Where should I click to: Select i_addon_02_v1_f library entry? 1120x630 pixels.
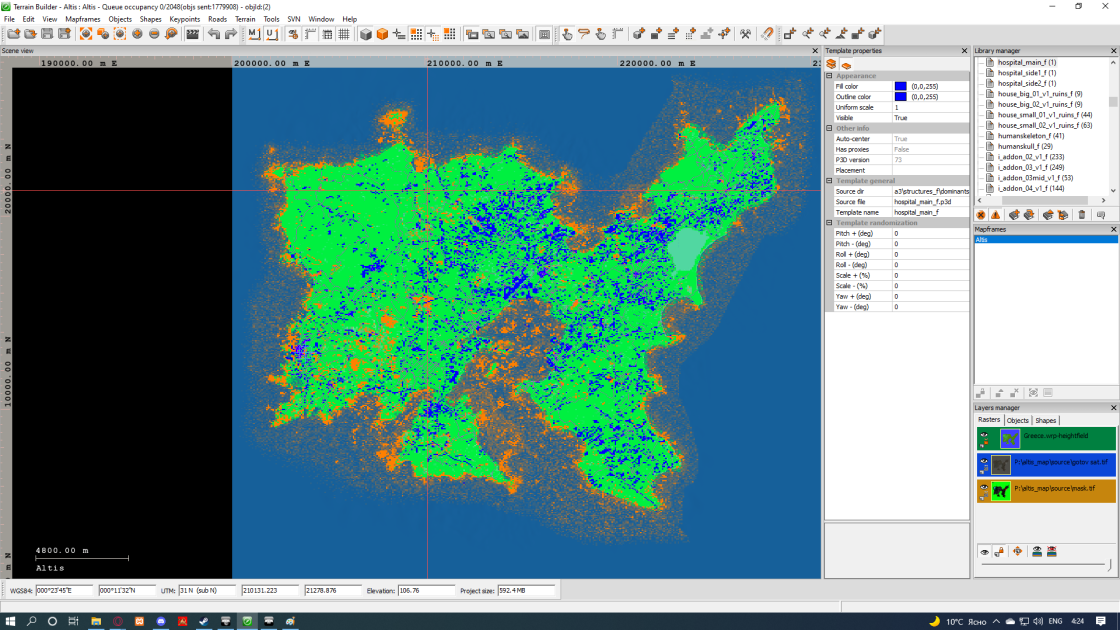(x=1031, y=156)
